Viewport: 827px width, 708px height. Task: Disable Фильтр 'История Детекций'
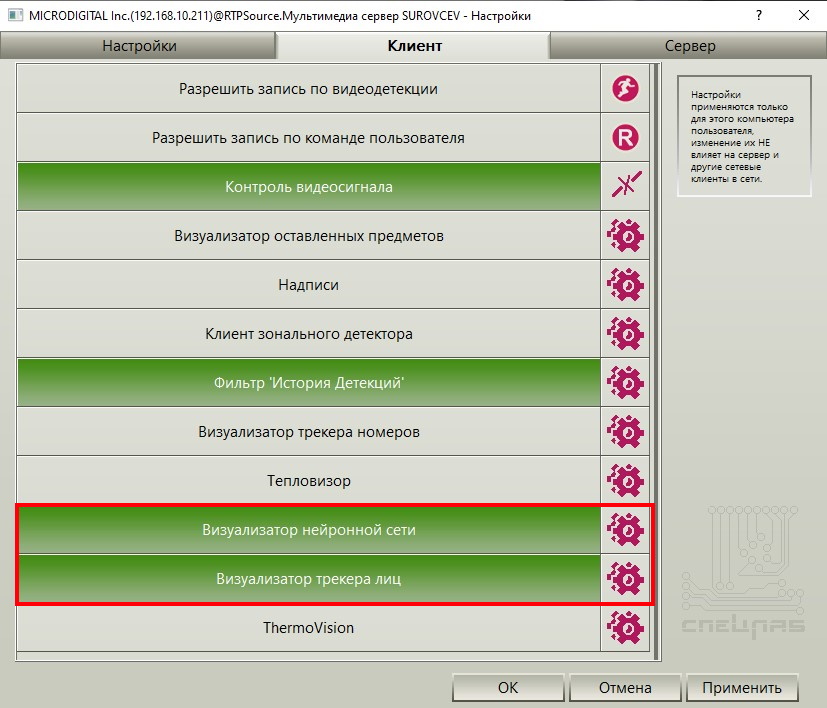coord(309,382)
